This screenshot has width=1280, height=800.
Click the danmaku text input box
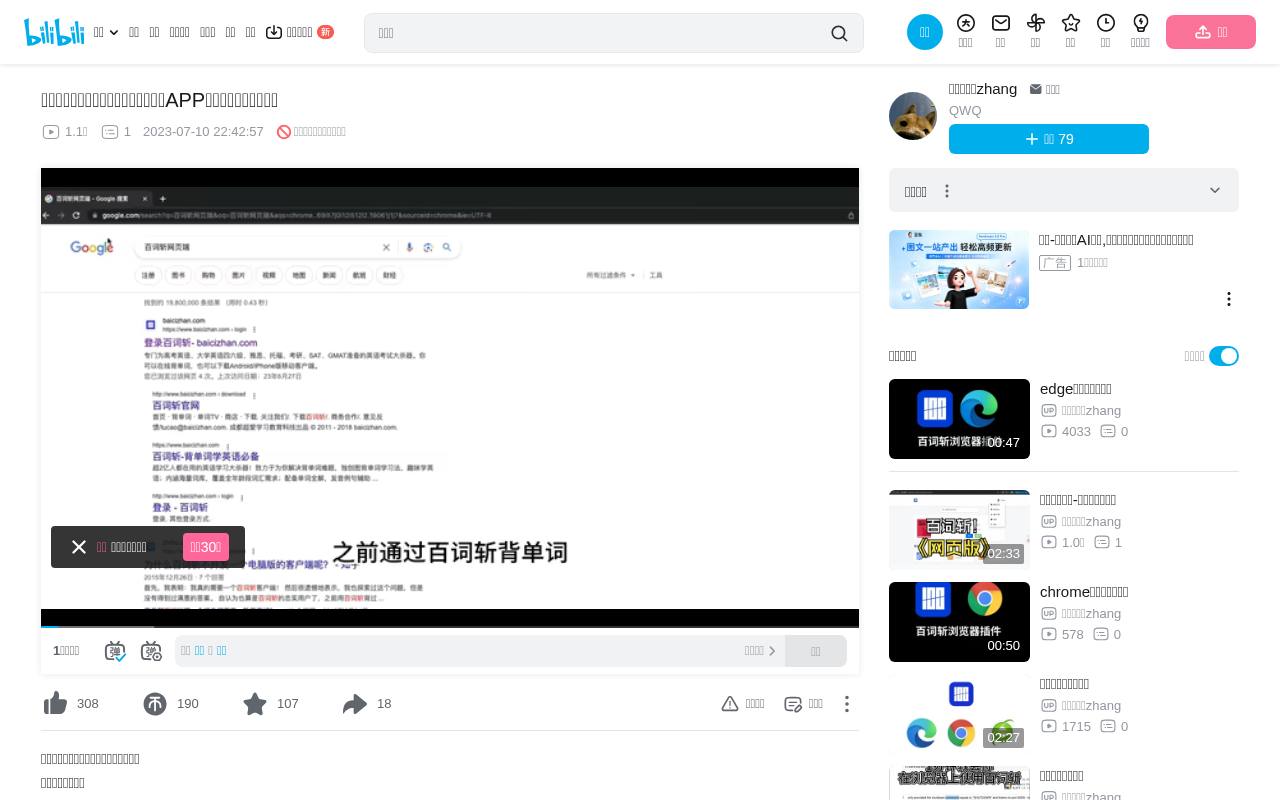[x=460, y=651]
